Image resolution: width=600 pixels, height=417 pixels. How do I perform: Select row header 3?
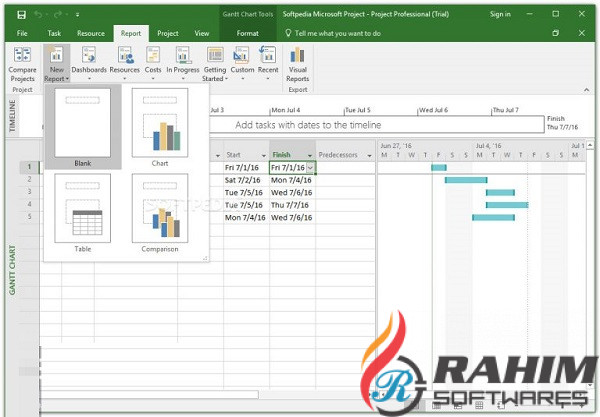point(29,192)
